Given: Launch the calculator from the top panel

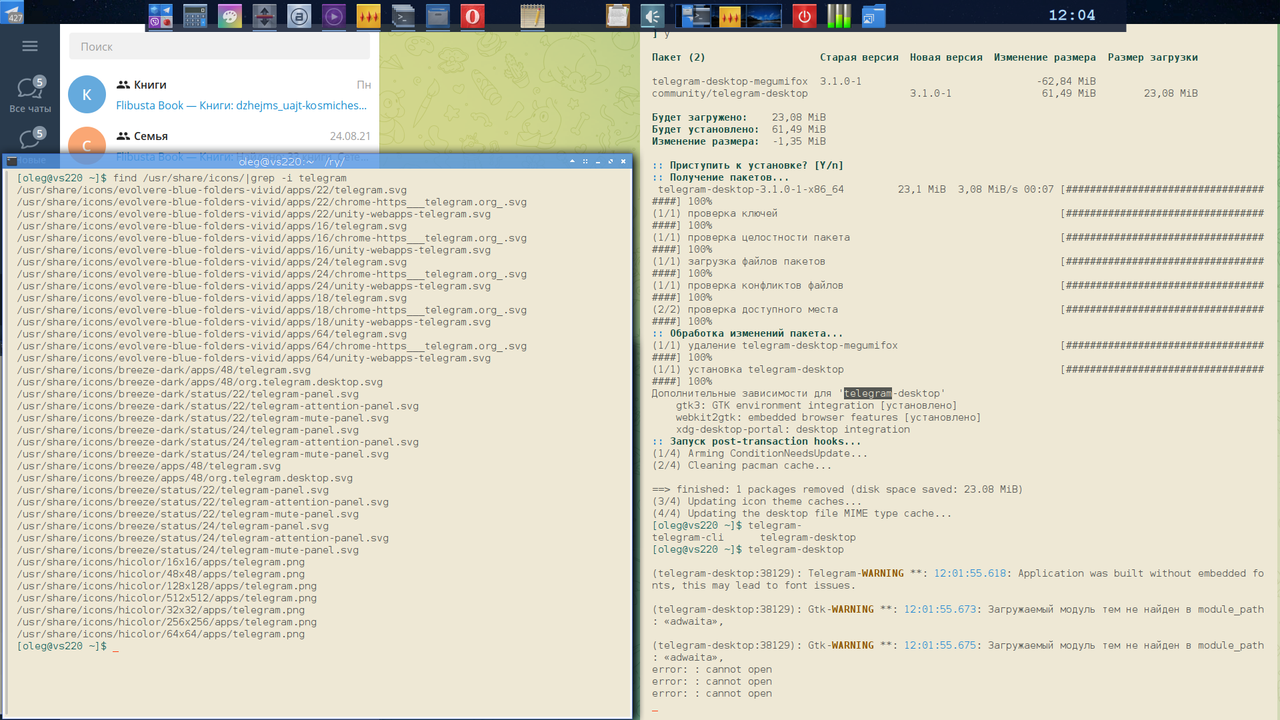Looking at the screenshot, I should click(195, 16).
